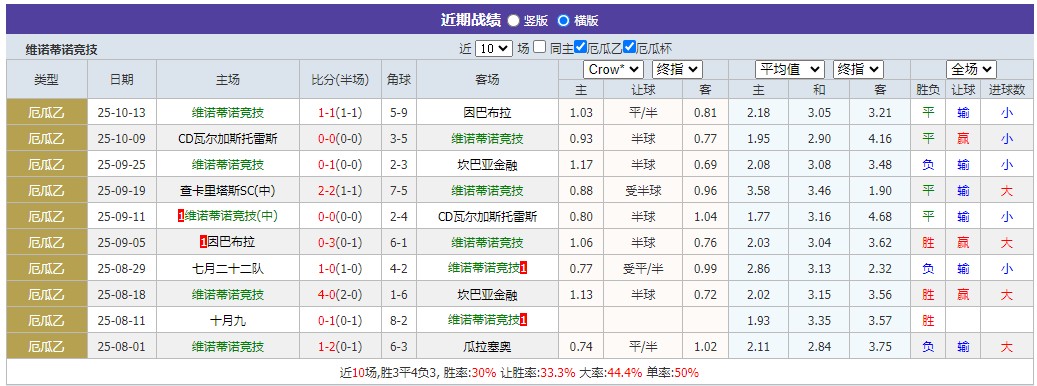
Task: Open the 0-1(0-1) score on 25-08-11
Action: 340,321
